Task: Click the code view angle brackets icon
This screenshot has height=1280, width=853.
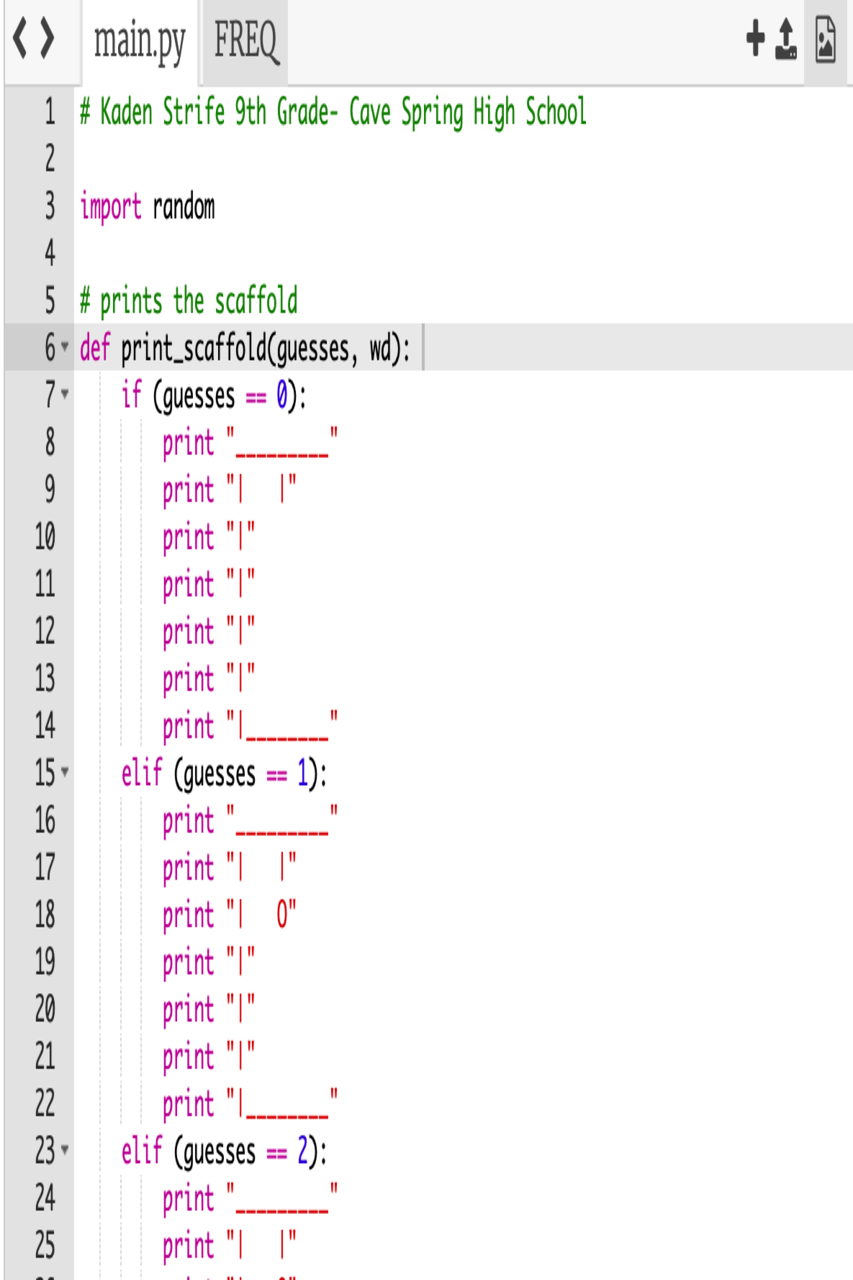Action: click(33, 42)
